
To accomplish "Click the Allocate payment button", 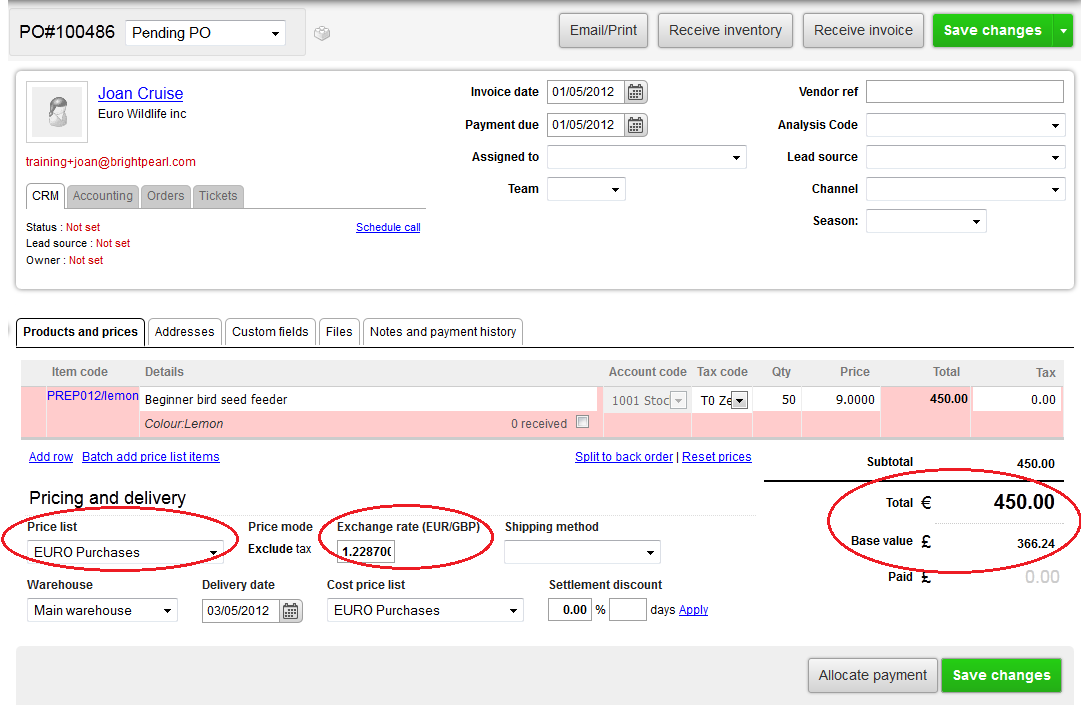I will pos(873,676).
